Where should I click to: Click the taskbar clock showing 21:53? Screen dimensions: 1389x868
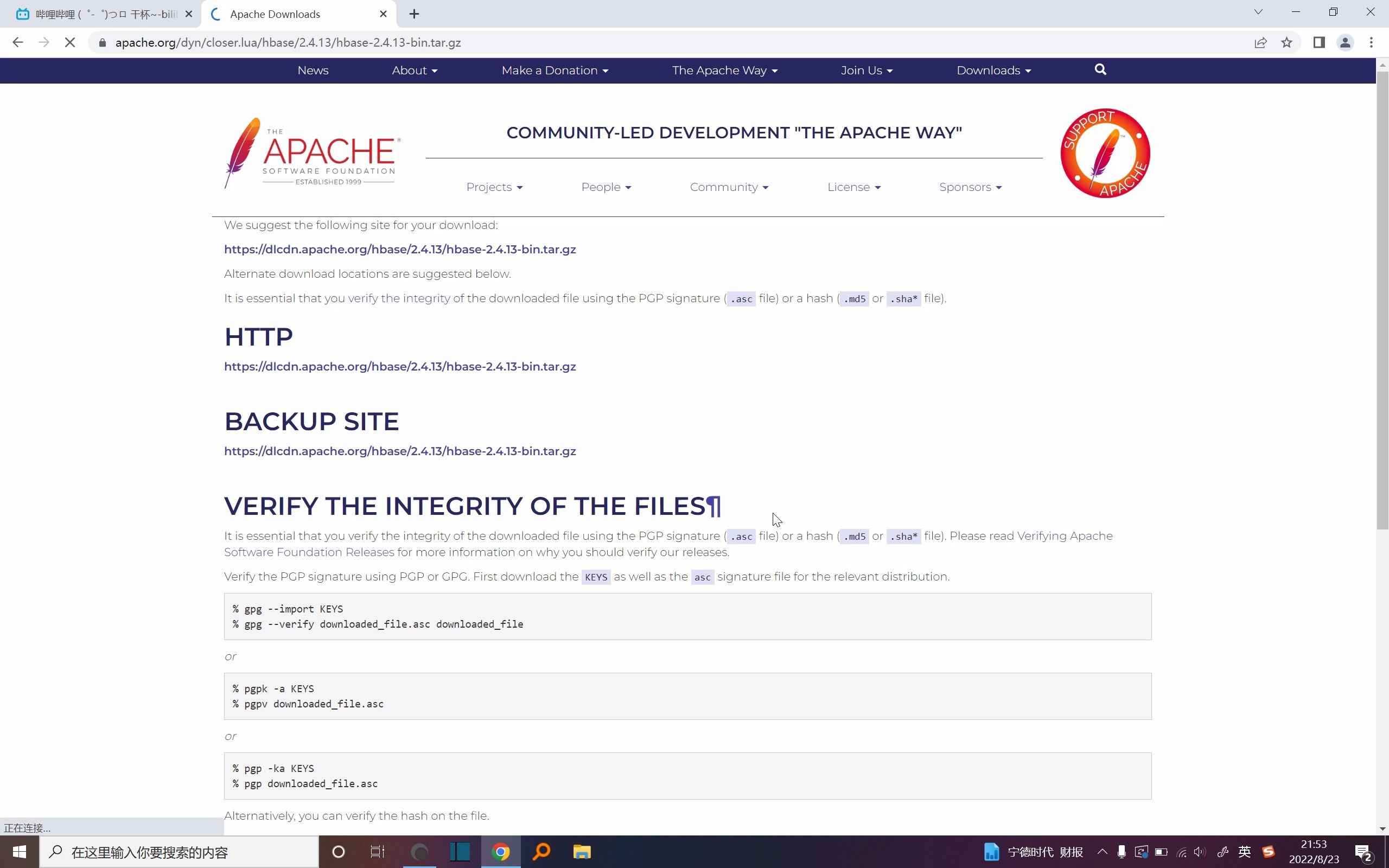1314,852
